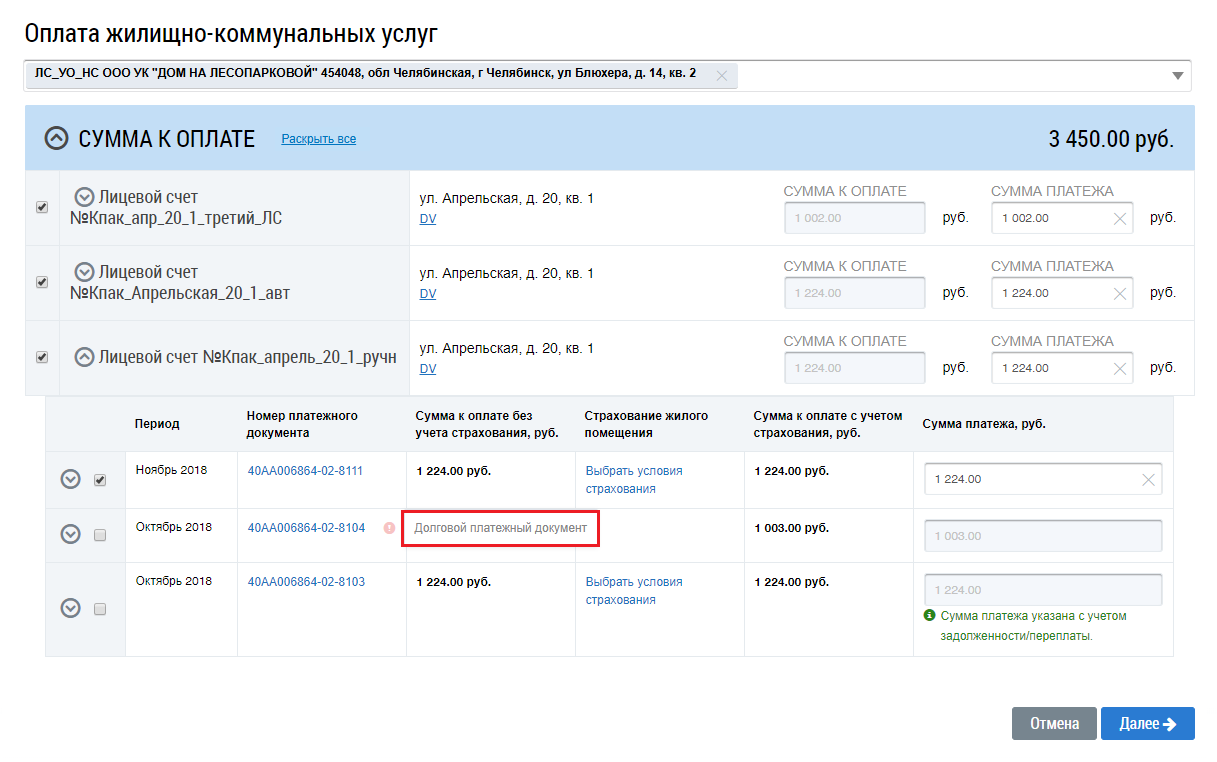Expand the Ноябрь 2018 document row

coord(70,480)
